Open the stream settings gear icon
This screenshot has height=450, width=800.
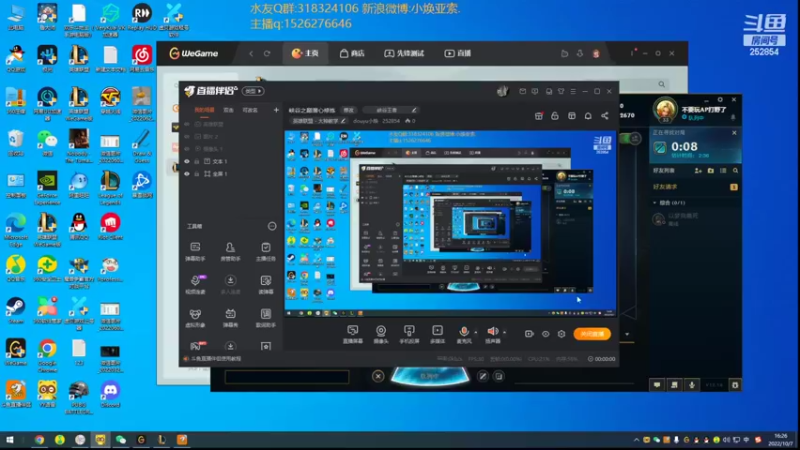pyautogui.click(x=561, y=334)
